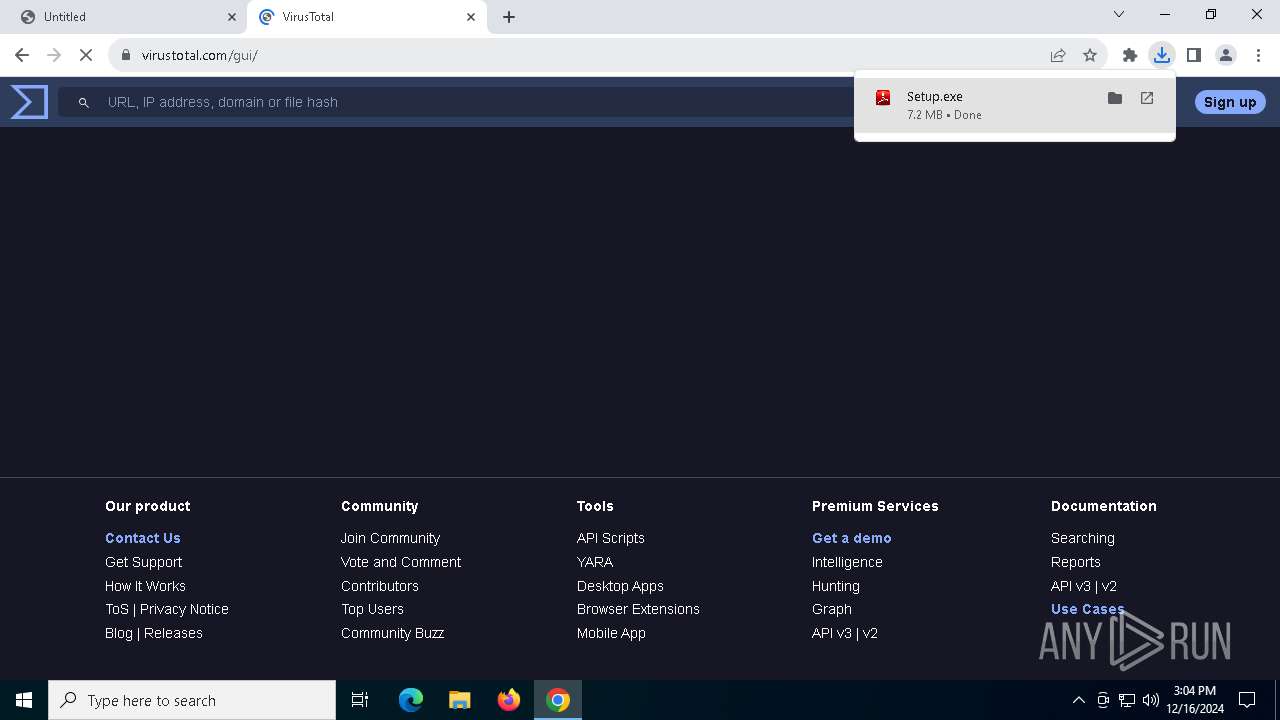1280x720 pixels.
Task: Open Get Support link
Action: pyautogui.click(x=143, y=562)
